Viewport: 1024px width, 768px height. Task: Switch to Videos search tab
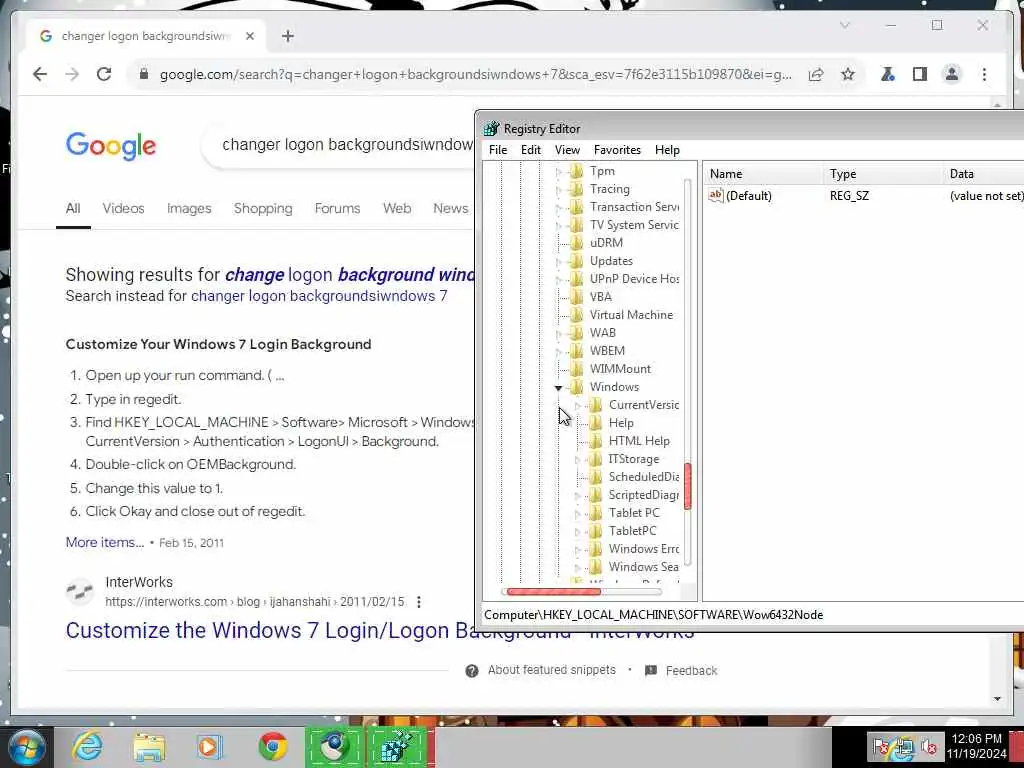(x=123, y=208)
